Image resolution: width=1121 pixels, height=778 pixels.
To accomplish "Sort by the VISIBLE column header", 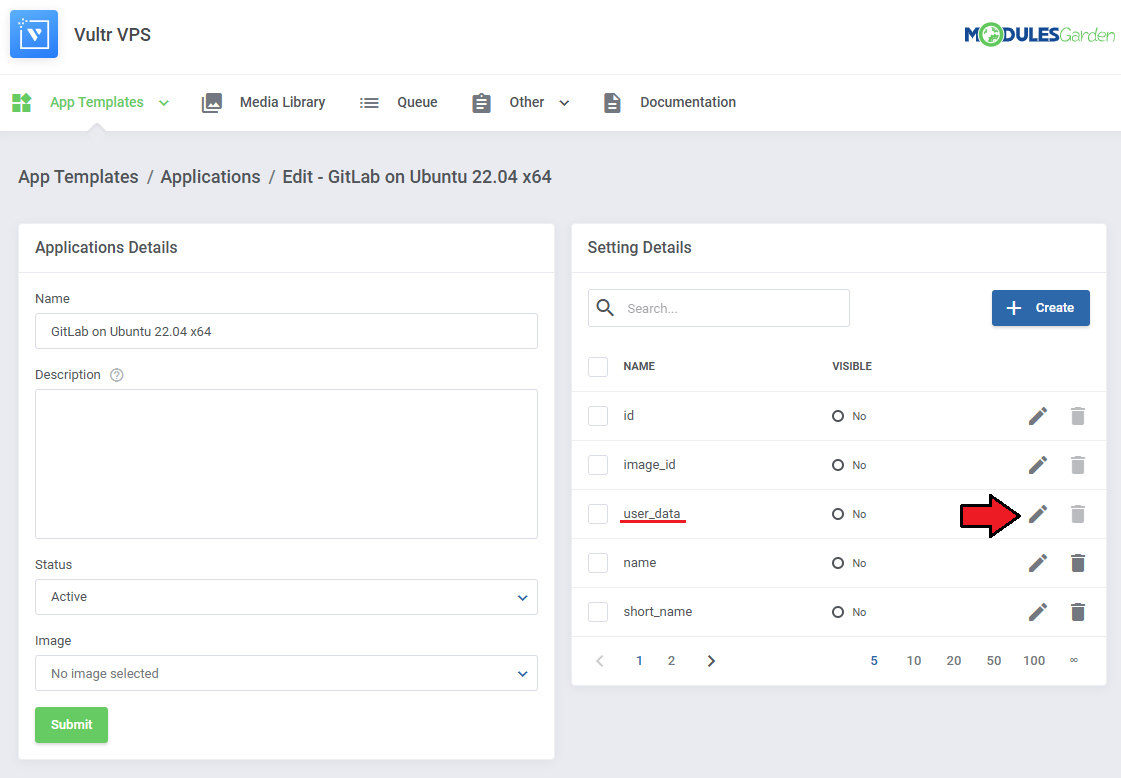I will tap(852, 366).
